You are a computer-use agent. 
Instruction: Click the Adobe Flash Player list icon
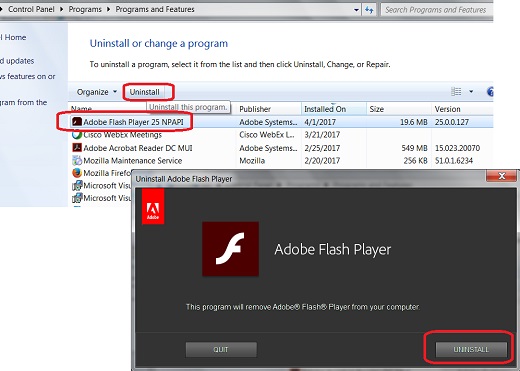click(x=77, y=122)
